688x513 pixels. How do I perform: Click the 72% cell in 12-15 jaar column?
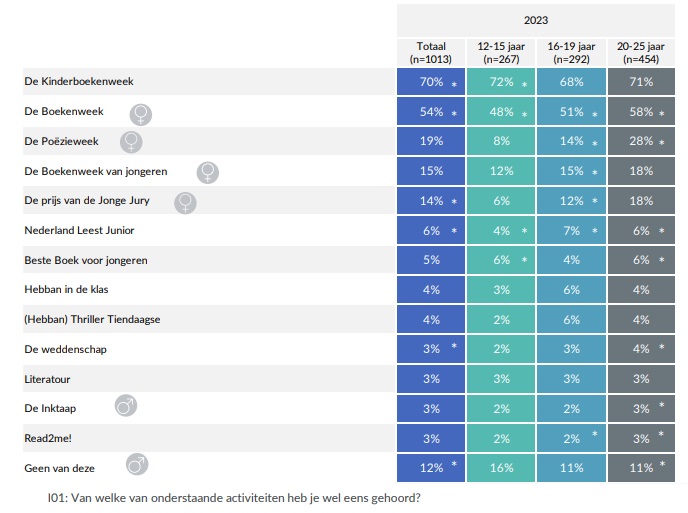click(x=500, y=82)
